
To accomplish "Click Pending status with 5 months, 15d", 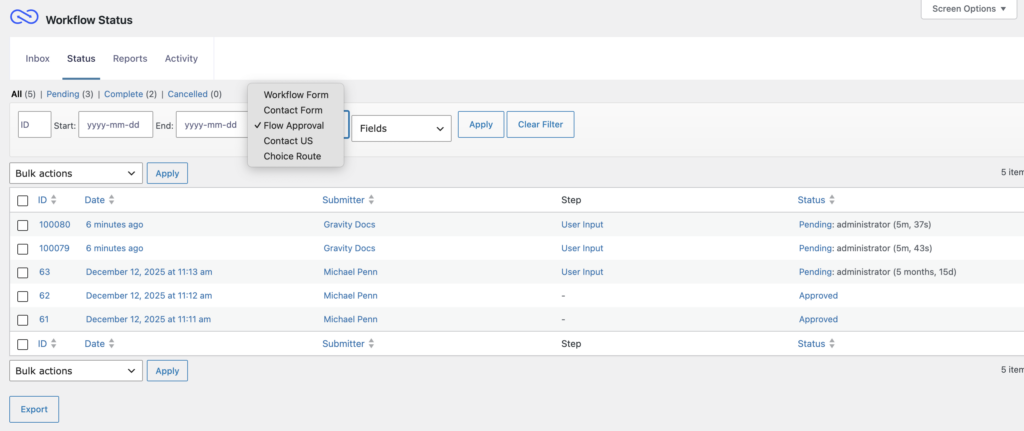I will [x=816, y=272].
